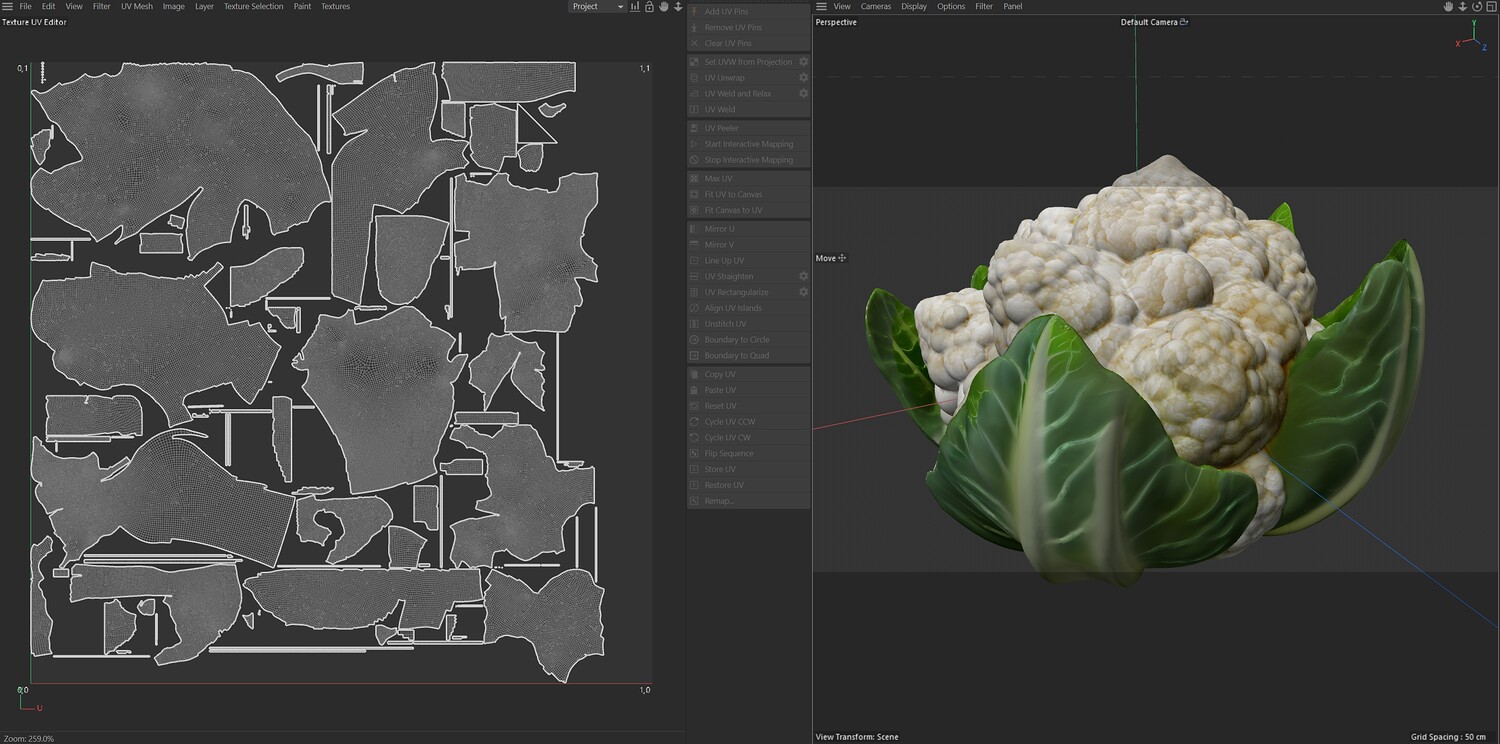Screen dimensions: 1500x744
Task: Click the Unstitch UV command
Action: click(x=748, y=325)
